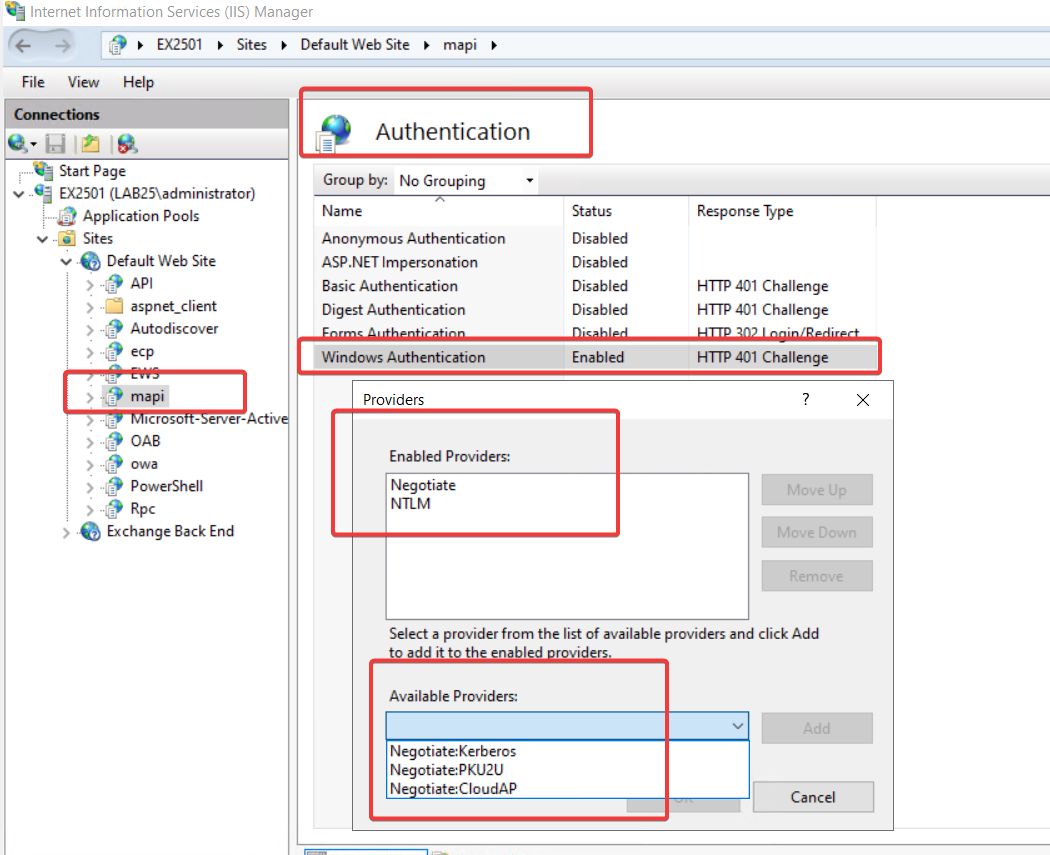
Task: Sort by the Name column header
Action: click(439, 211)
